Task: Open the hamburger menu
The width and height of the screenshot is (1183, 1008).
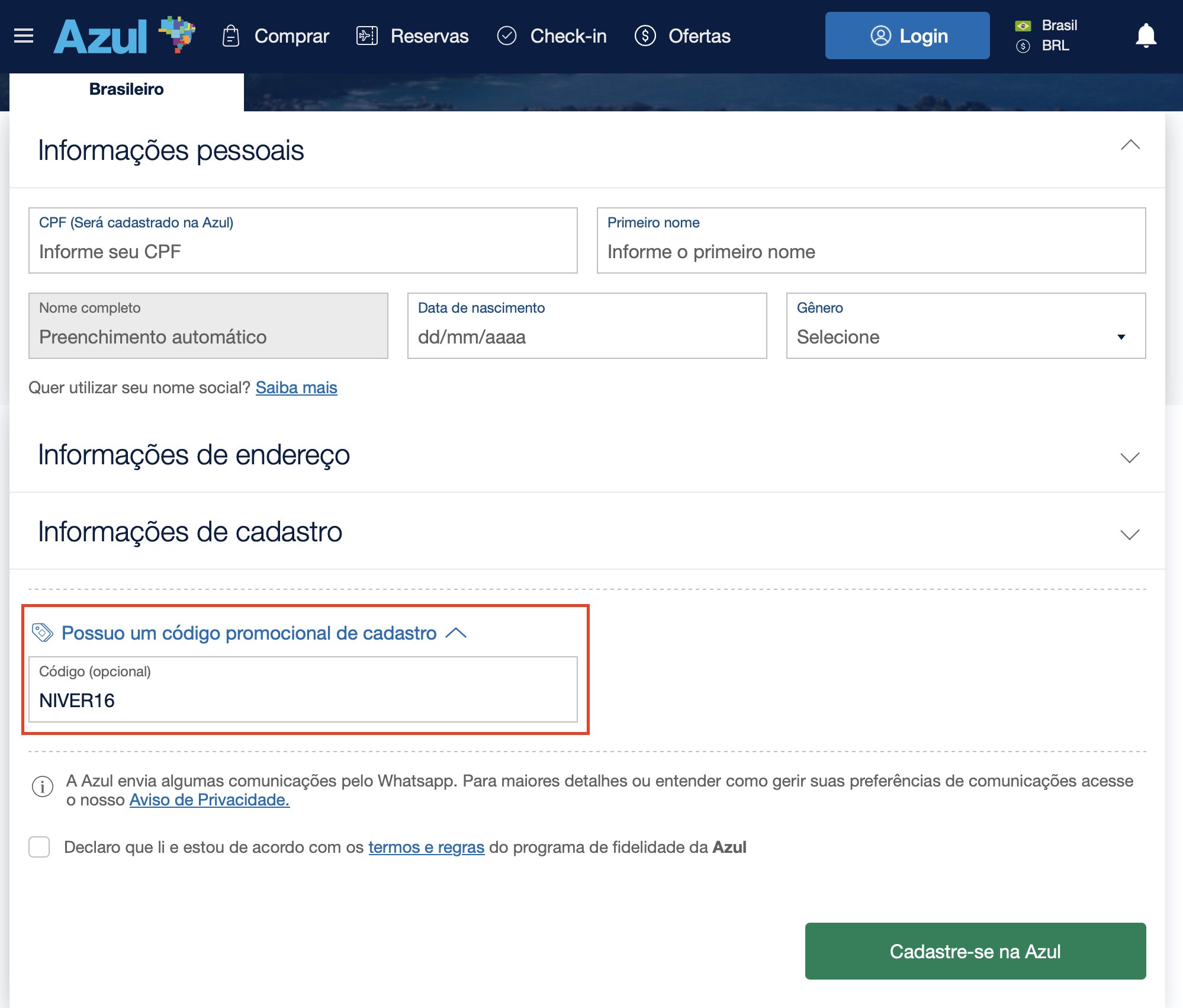Action: point(24,36)
